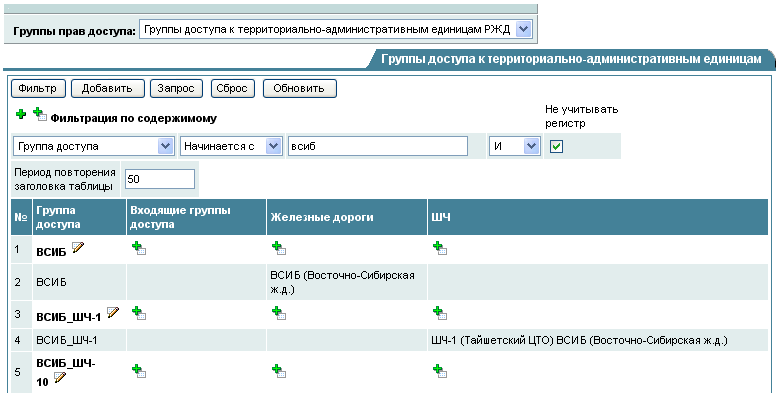Edit ВСИБ_ШЧ-1 group with pencil icon
The height and width of the screenshot is (393, 780).
click(113, 312)
